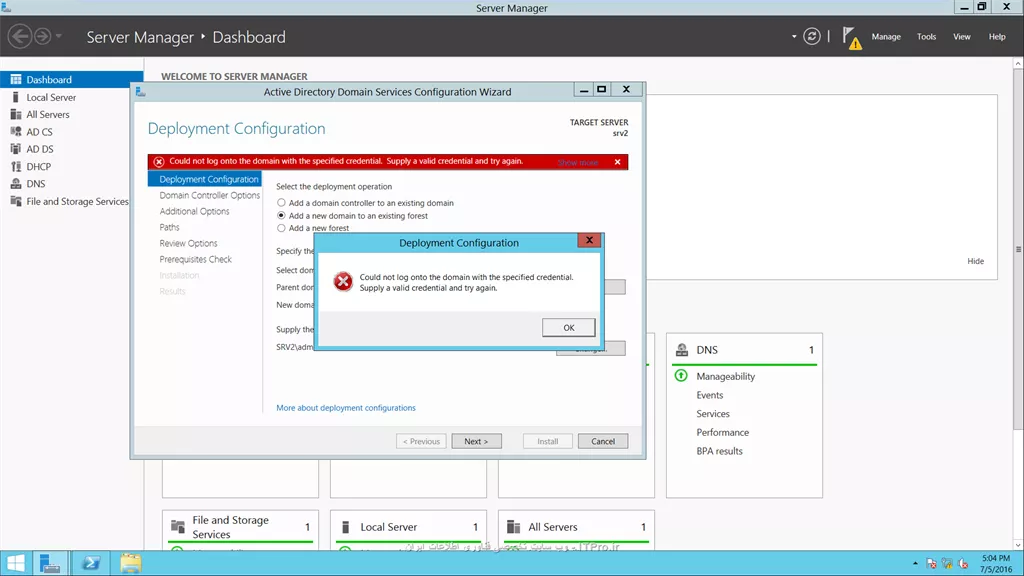Viewport: 1024px width, 576px height.
Task: Open the View menu
Action: (x=961, y=37)
